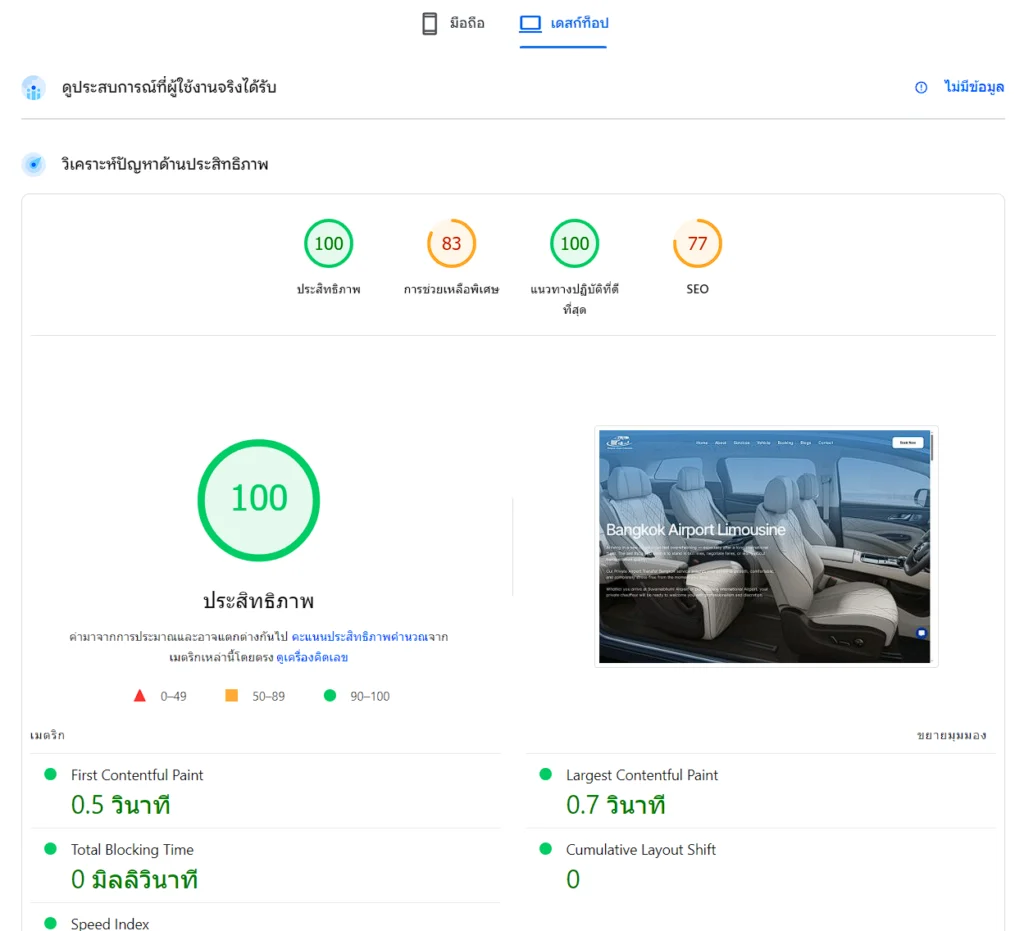Open the คะแนนประสิทธิภาพคำนวณ link
This screenshot has height=931, width=1024.
pos(359,637)
